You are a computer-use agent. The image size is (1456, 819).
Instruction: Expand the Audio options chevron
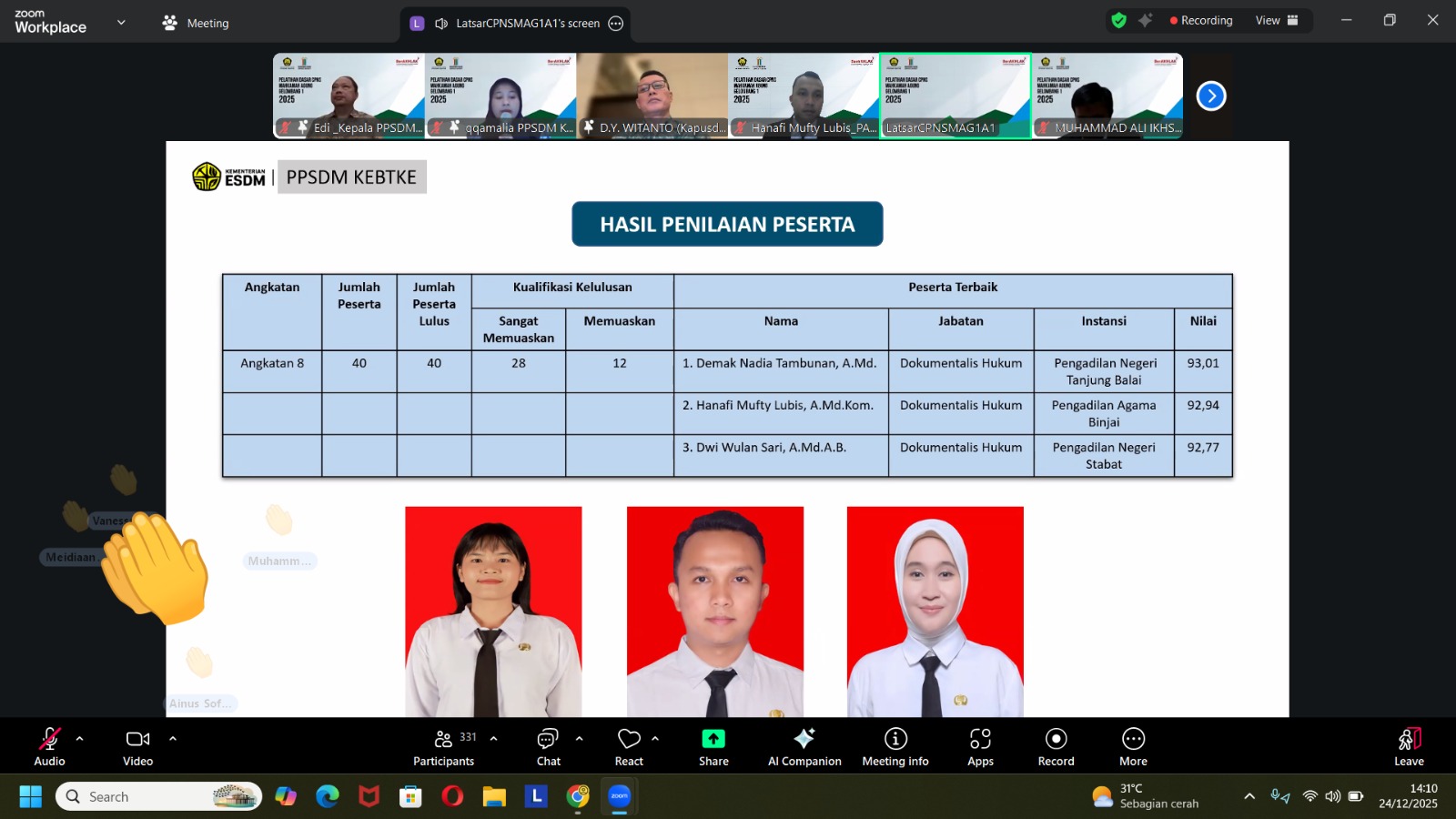80,739
